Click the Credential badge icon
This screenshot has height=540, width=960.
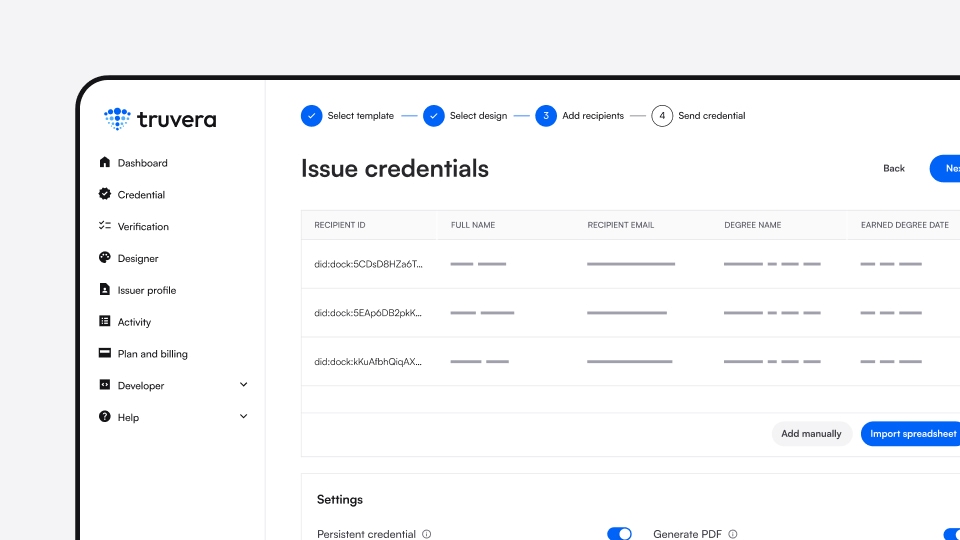coord(105,195)
